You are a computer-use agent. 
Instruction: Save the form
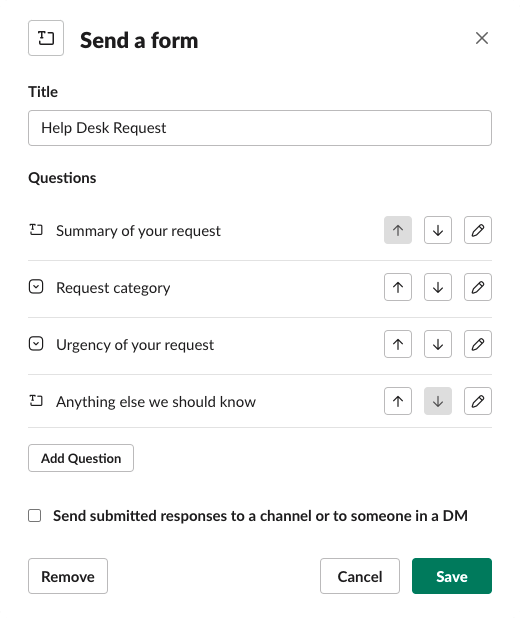click(452, 576)
